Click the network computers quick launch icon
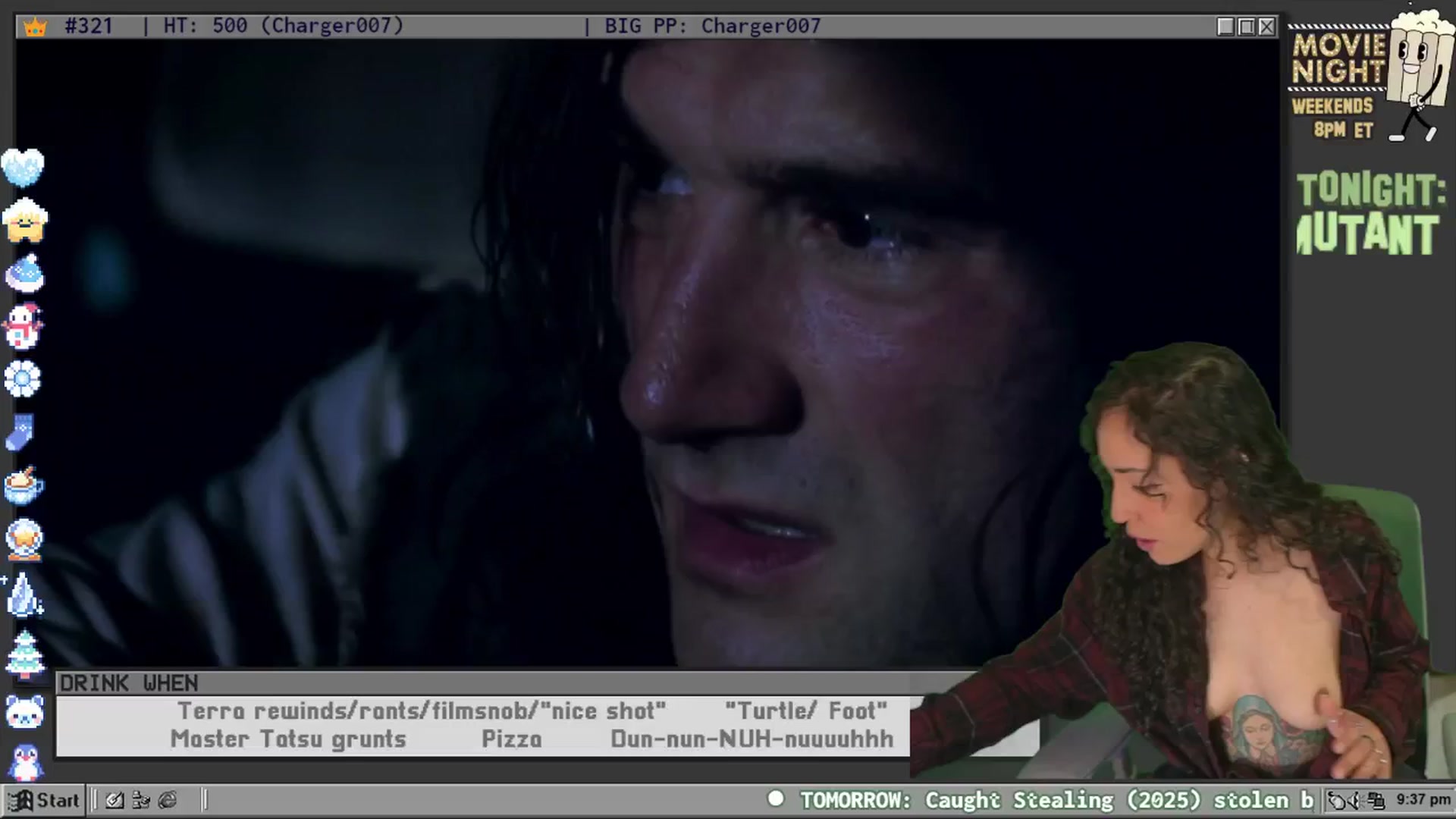The height and width of the screenshot is (819, 1456). click(141, 800)
